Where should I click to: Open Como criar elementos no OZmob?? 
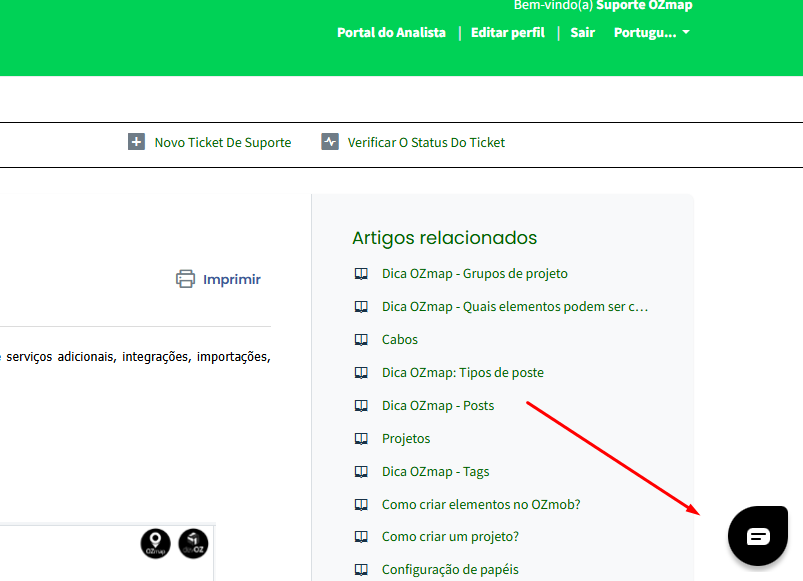[481, 505]
